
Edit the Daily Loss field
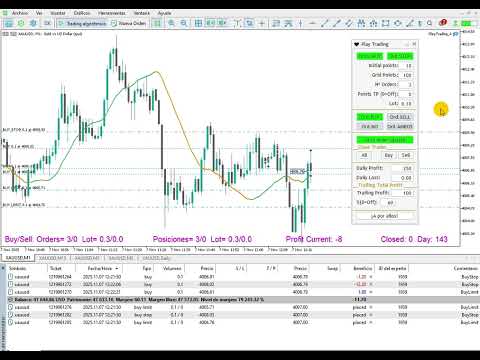coord(403,178)
